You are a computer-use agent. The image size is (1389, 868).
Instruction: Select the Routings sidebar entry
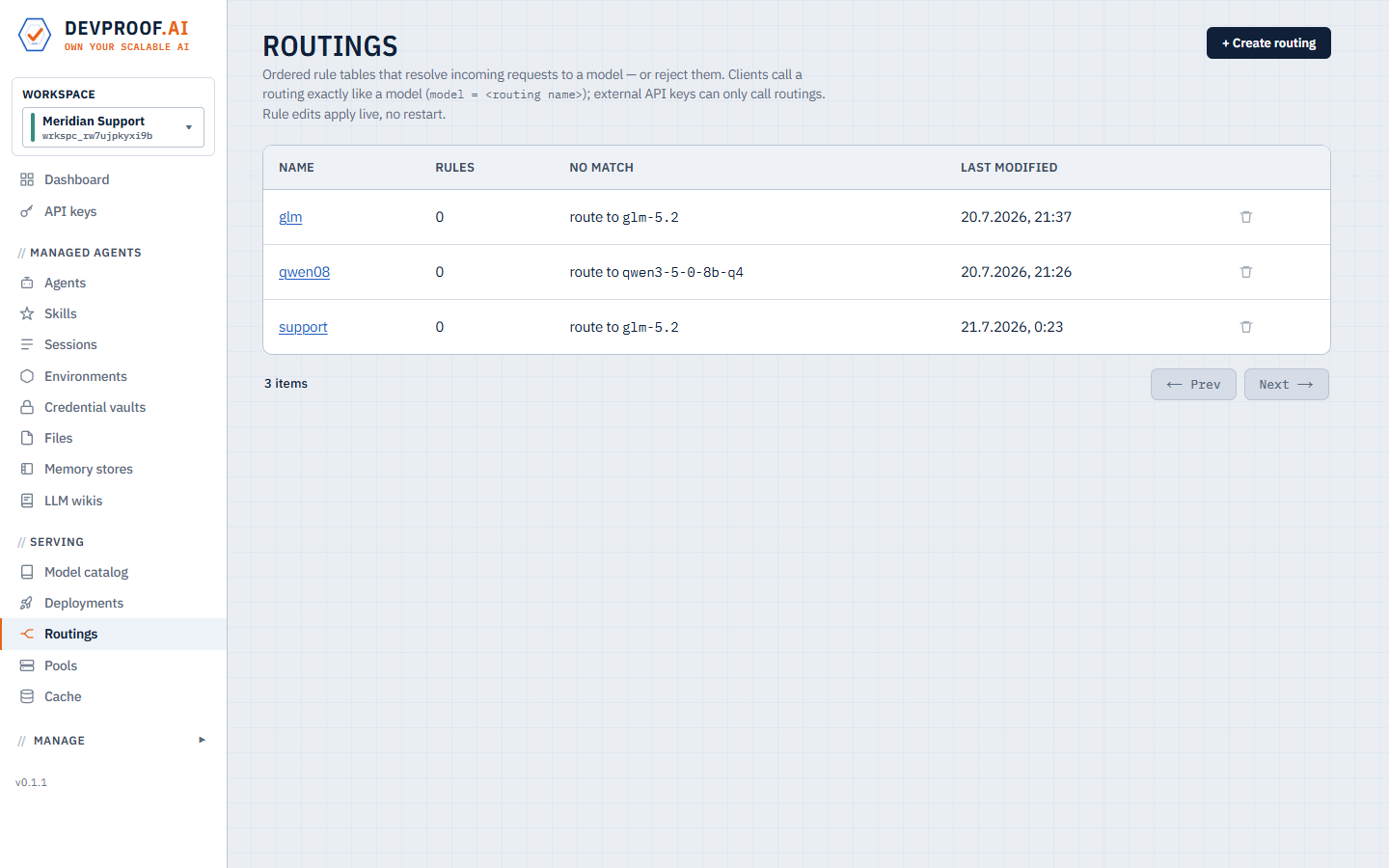(x=113, y=634)
